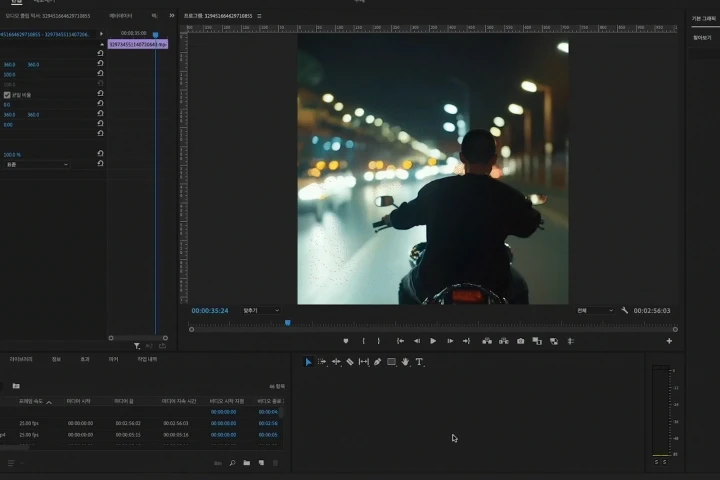Select the Track Select Forward tool
This screenshot has width=720, height=480.
tap(322, 362)
